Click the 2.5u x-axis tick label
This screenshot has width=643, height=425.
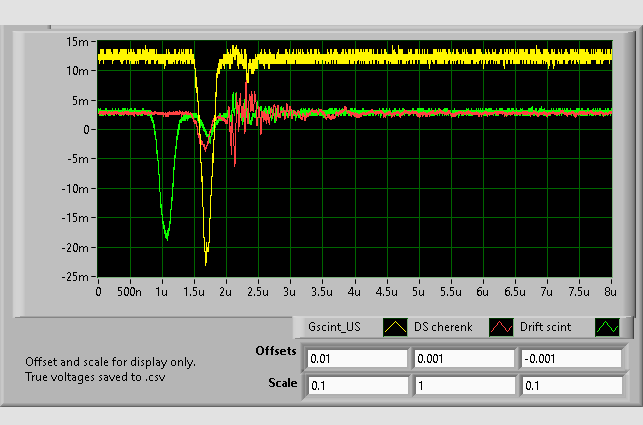coord(258,292)
